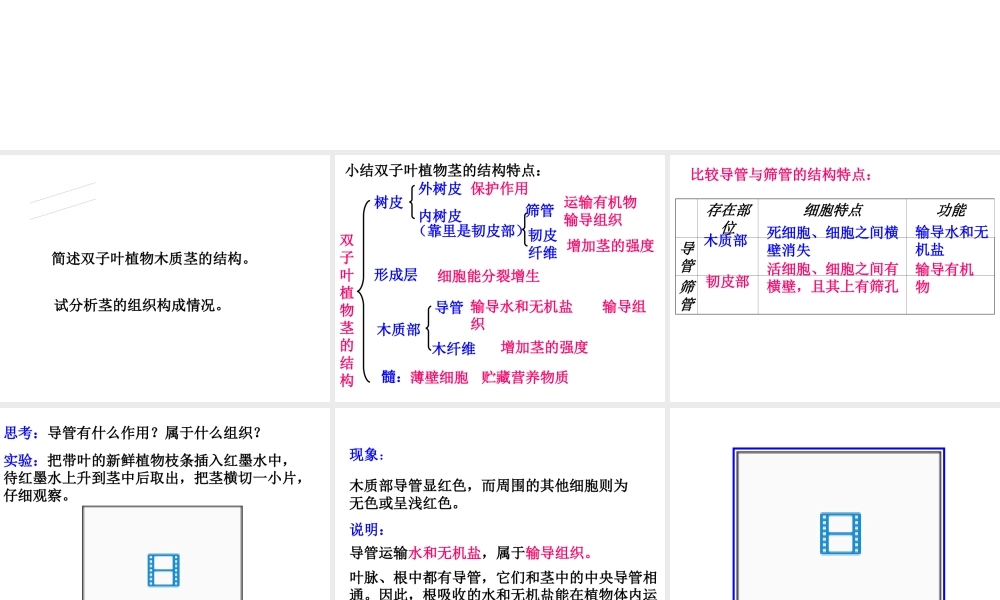Click the 筛管 row header in table

tap(687, 295)
